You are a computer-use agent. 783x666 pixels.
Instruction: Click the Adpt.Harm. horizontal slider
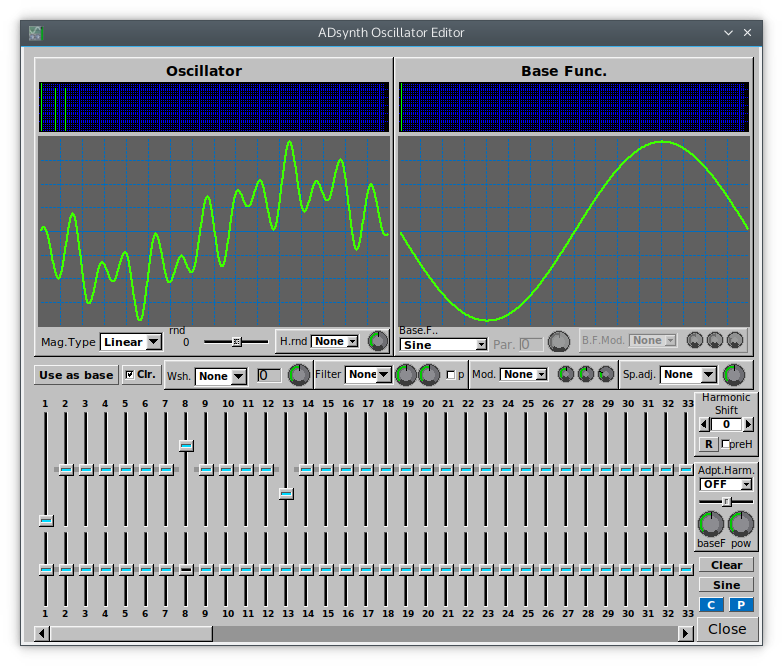click(726, 501)
